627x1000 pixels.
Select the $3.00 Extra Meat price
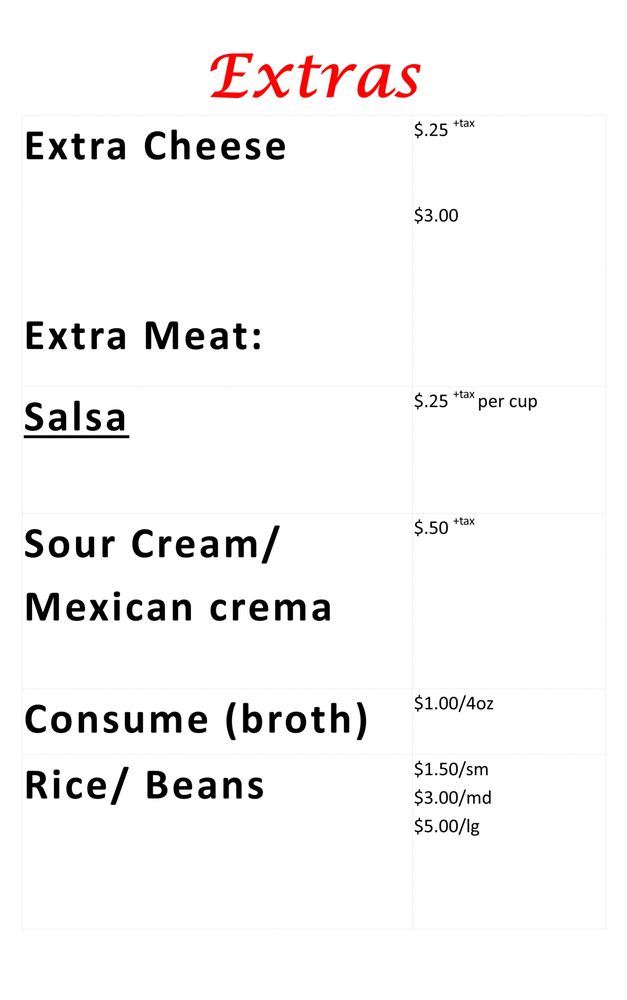pos(436,215)
